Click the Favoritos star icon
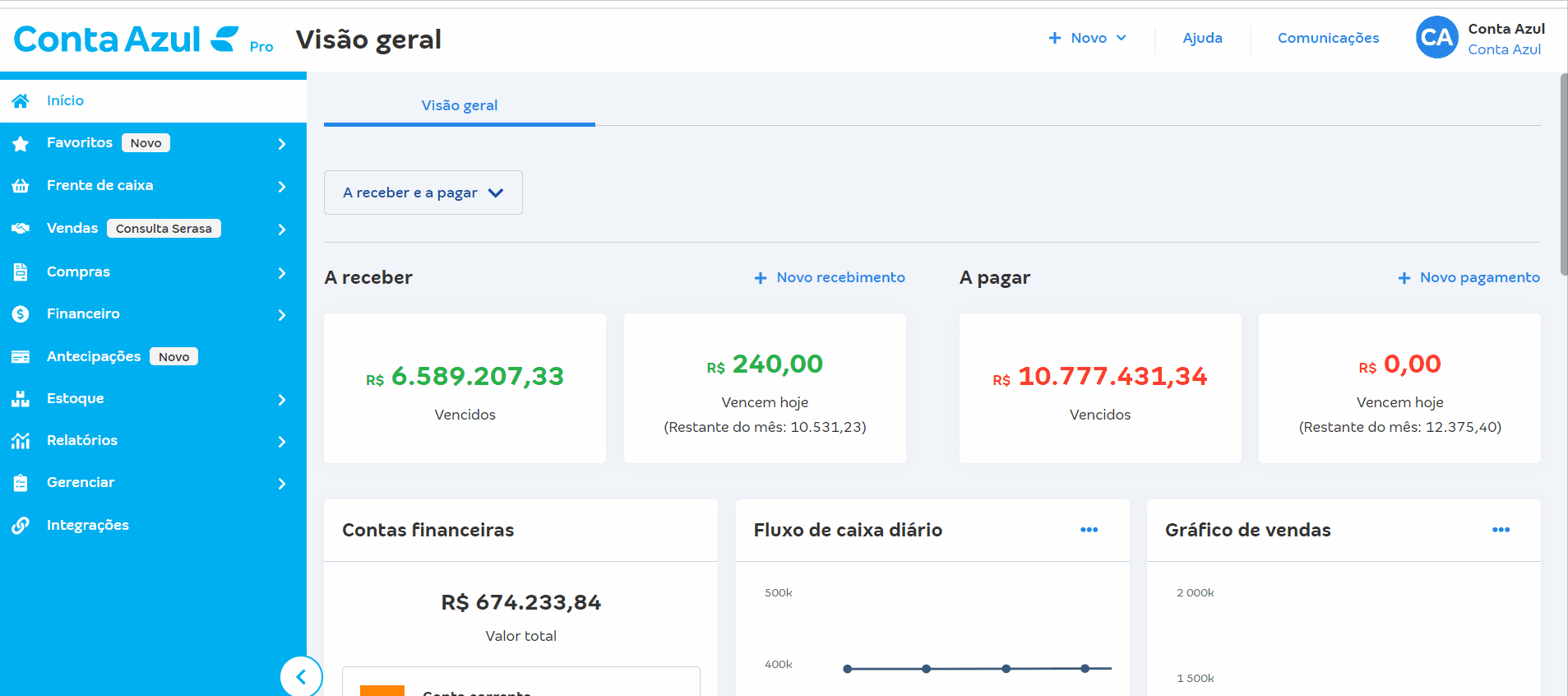The width and height of the screenshot is (1568, 696). (x=21, y=144)
